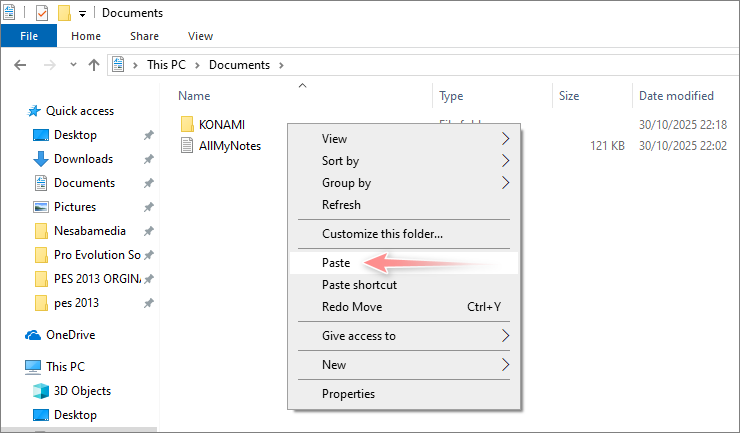Switch to the View ribbon tab
Image resolution: width=740 pixels, height=433 pixels.
pyautogui.click(x=200, y=36)
